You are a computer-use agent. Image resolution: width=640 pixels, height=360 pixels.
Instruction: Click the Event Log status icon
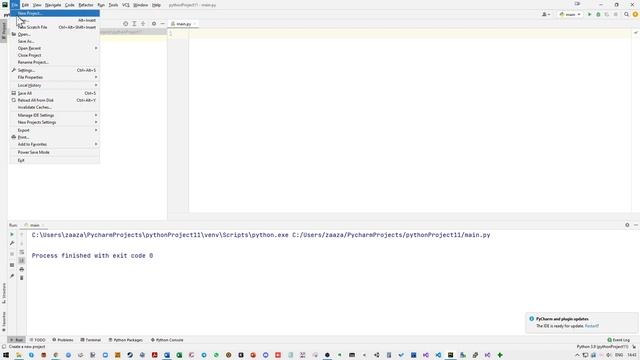point(619,340)
